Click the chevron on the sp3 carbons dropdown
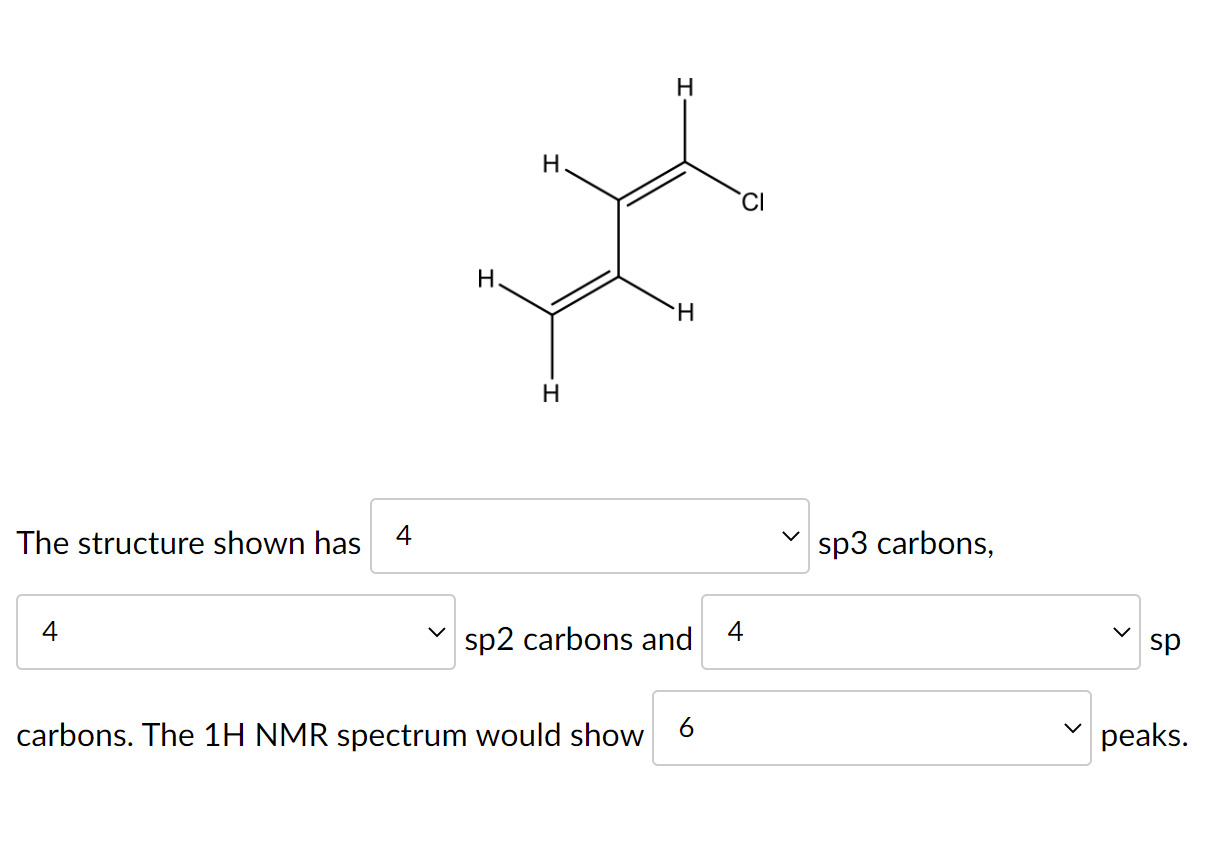 click(790, 536)
